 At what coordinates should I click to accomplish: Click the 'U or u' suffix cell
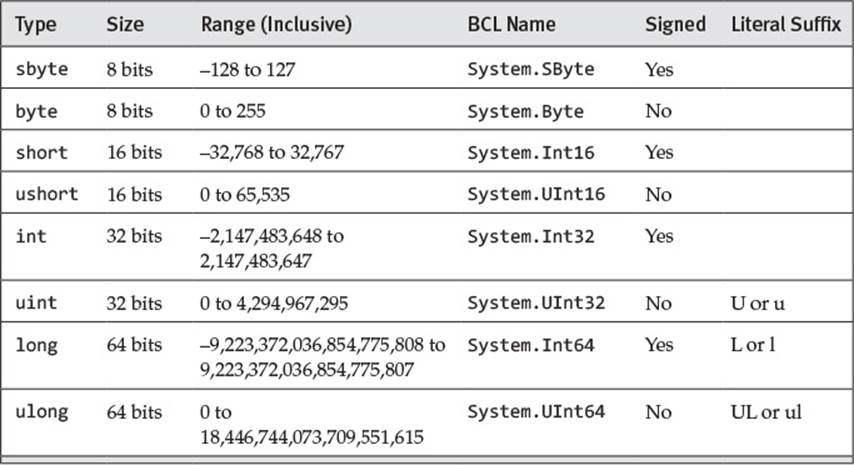[x=758, y=303]
